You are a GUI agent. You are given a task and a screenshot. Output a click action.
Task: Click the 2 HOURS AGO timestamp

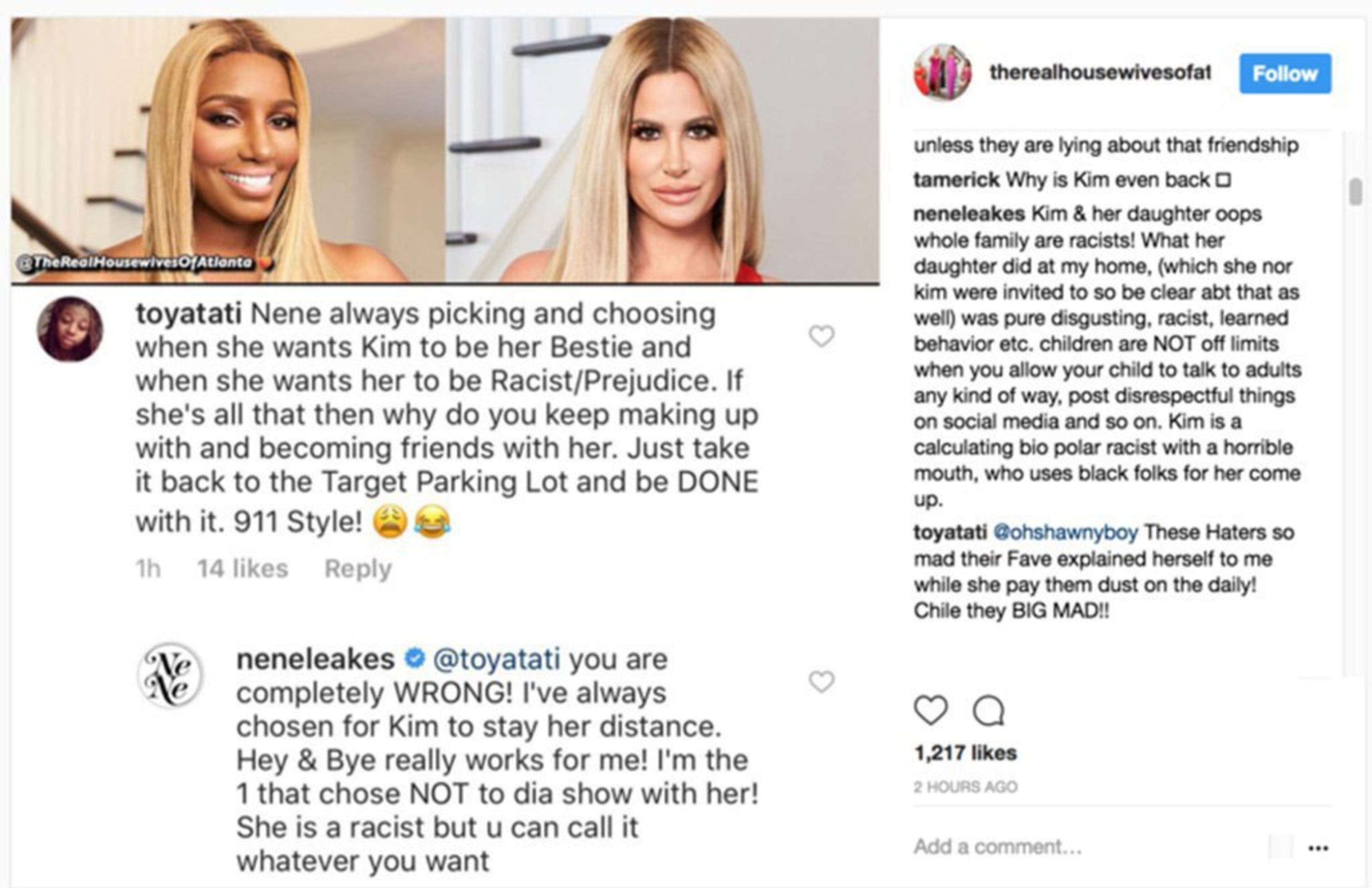[x=965, y=787]
